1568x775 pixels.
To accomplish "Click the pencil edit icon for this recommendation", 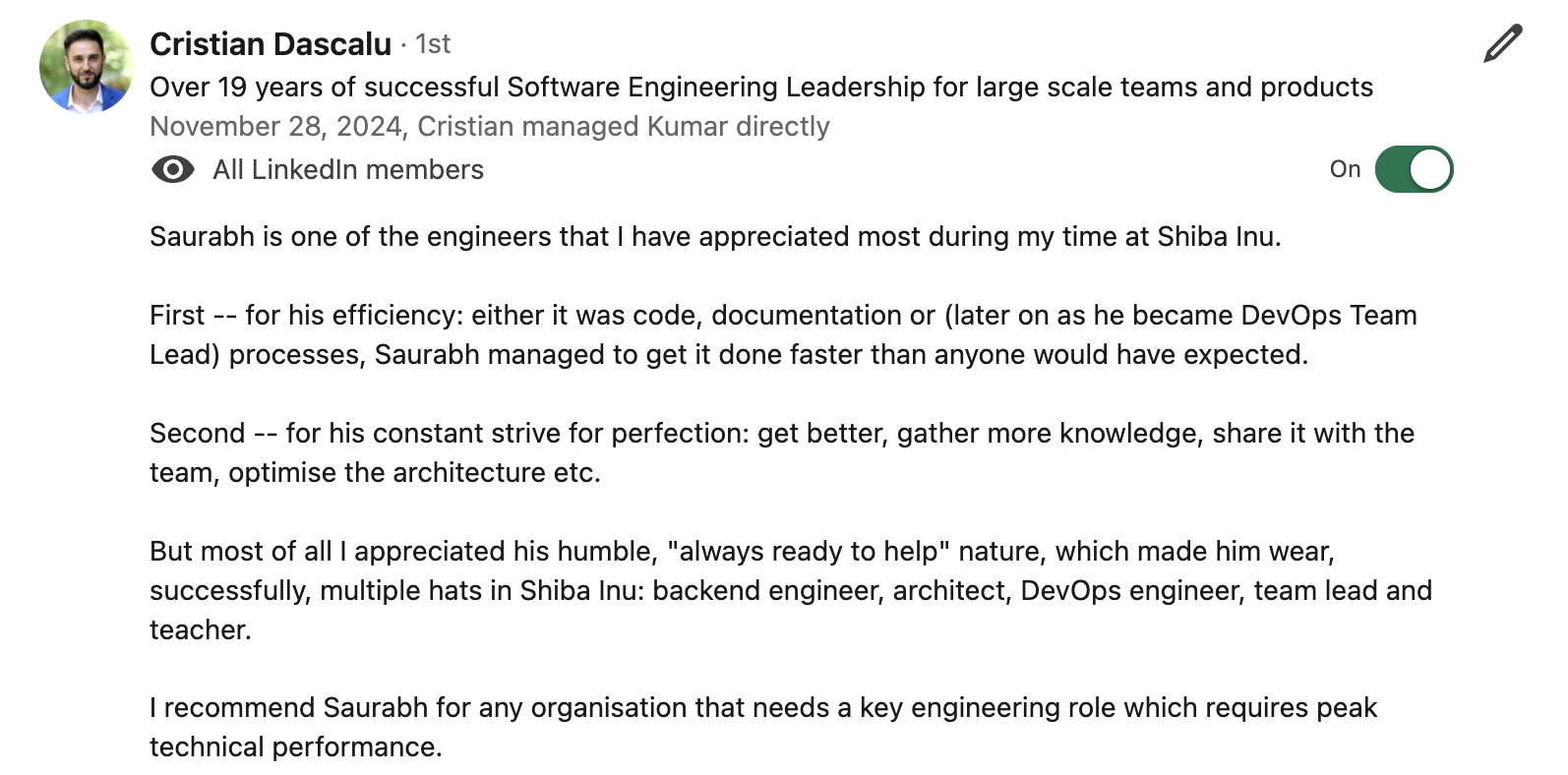I will pyautogui.click(x=1502, y=44).
